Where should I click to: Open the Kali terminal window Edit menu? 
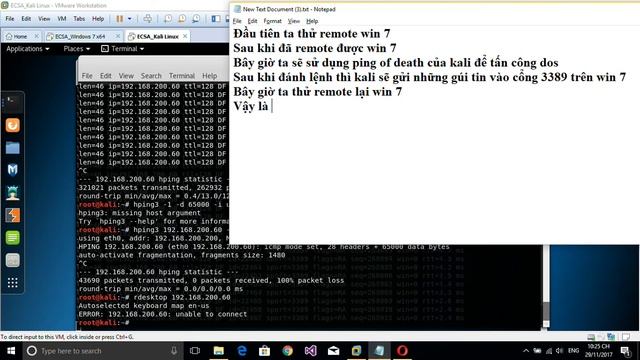click(106, 76)
